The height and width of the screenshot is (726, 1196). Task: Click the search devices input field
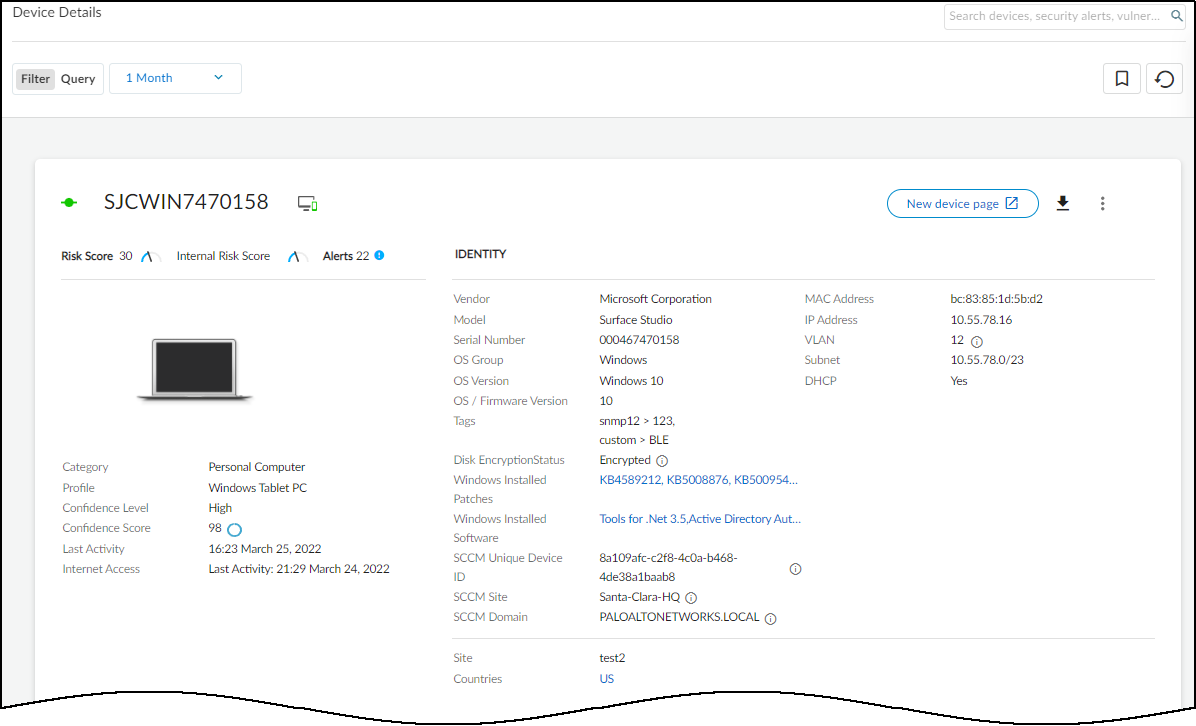[x=1055, y=16]
